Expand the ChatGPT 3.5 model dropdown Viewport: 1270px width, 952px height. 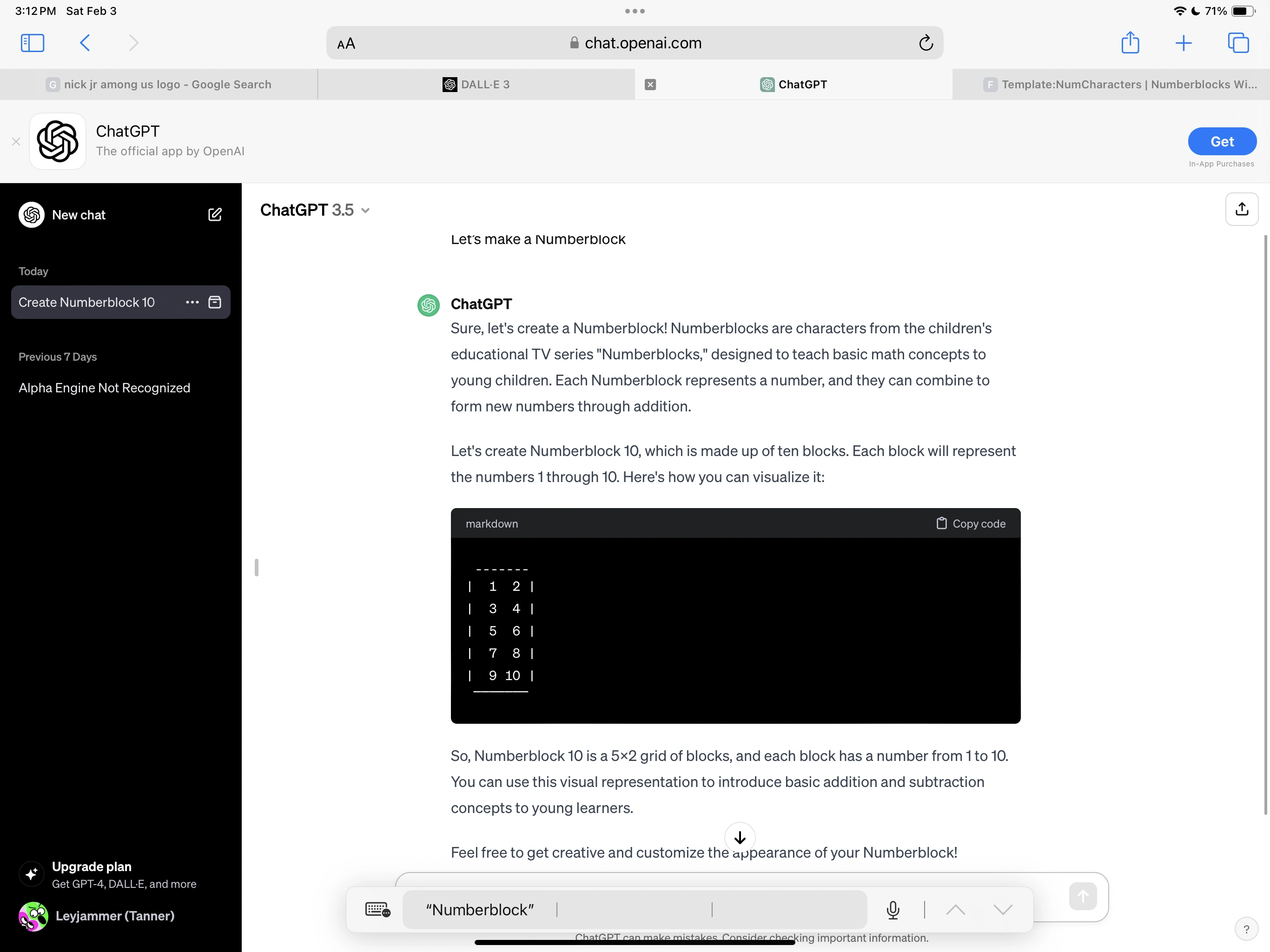click(315, 210)
